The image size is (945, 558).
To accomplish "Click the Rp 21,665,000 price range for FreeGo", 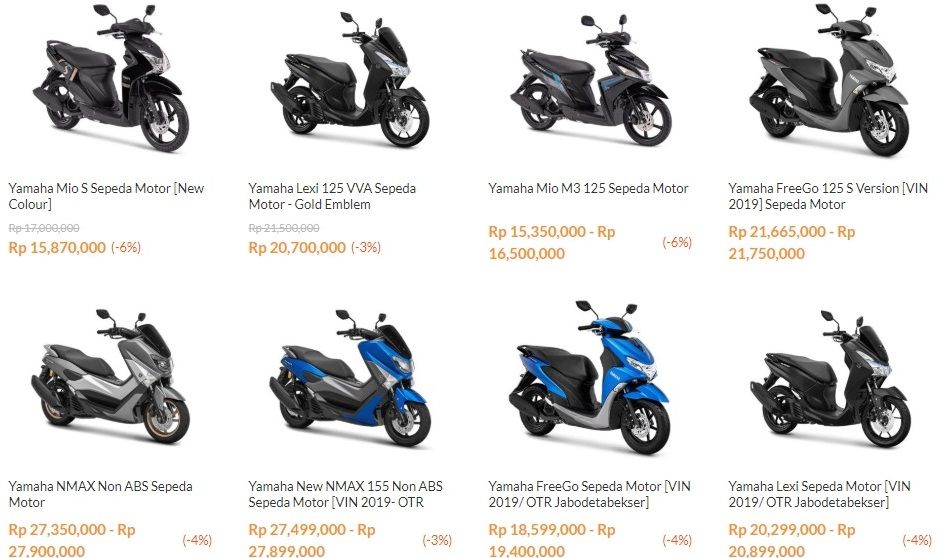I will pyautogui.click(x=792, y=242).
